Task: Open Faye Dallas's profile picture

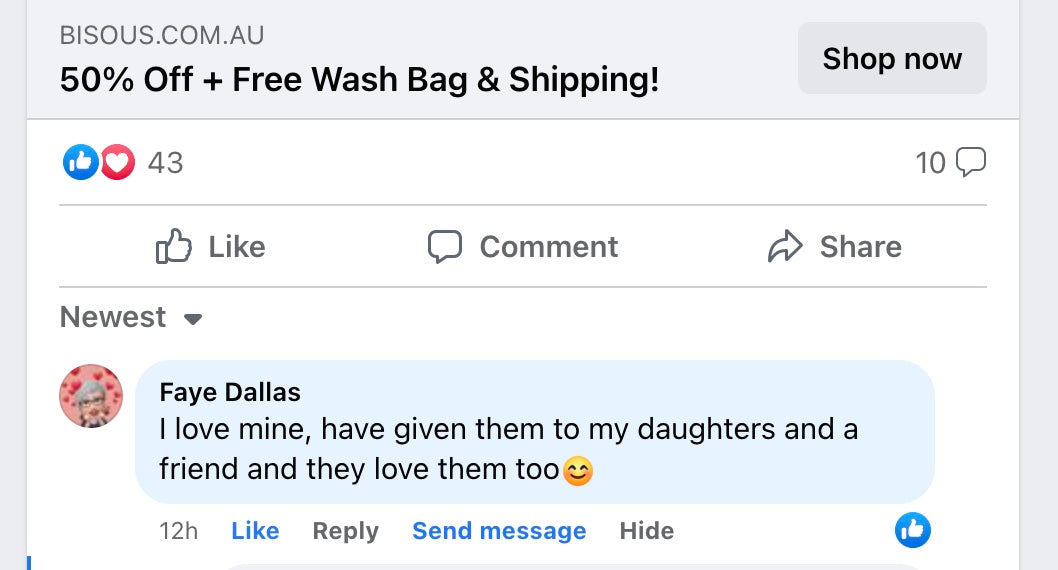Action: [x=92, y=395]
